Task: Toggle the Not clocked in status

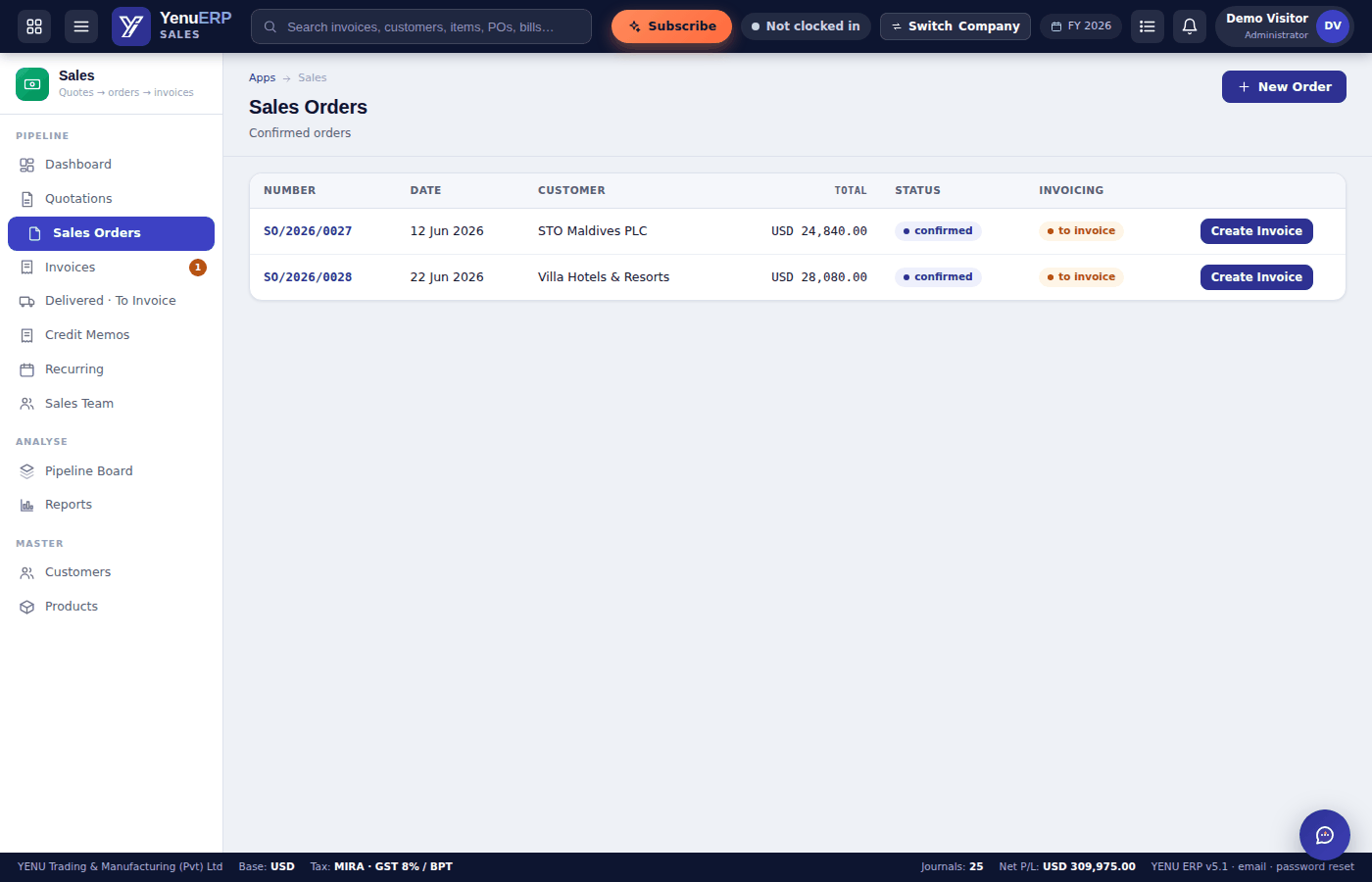Action: click(x=806, y=26)
